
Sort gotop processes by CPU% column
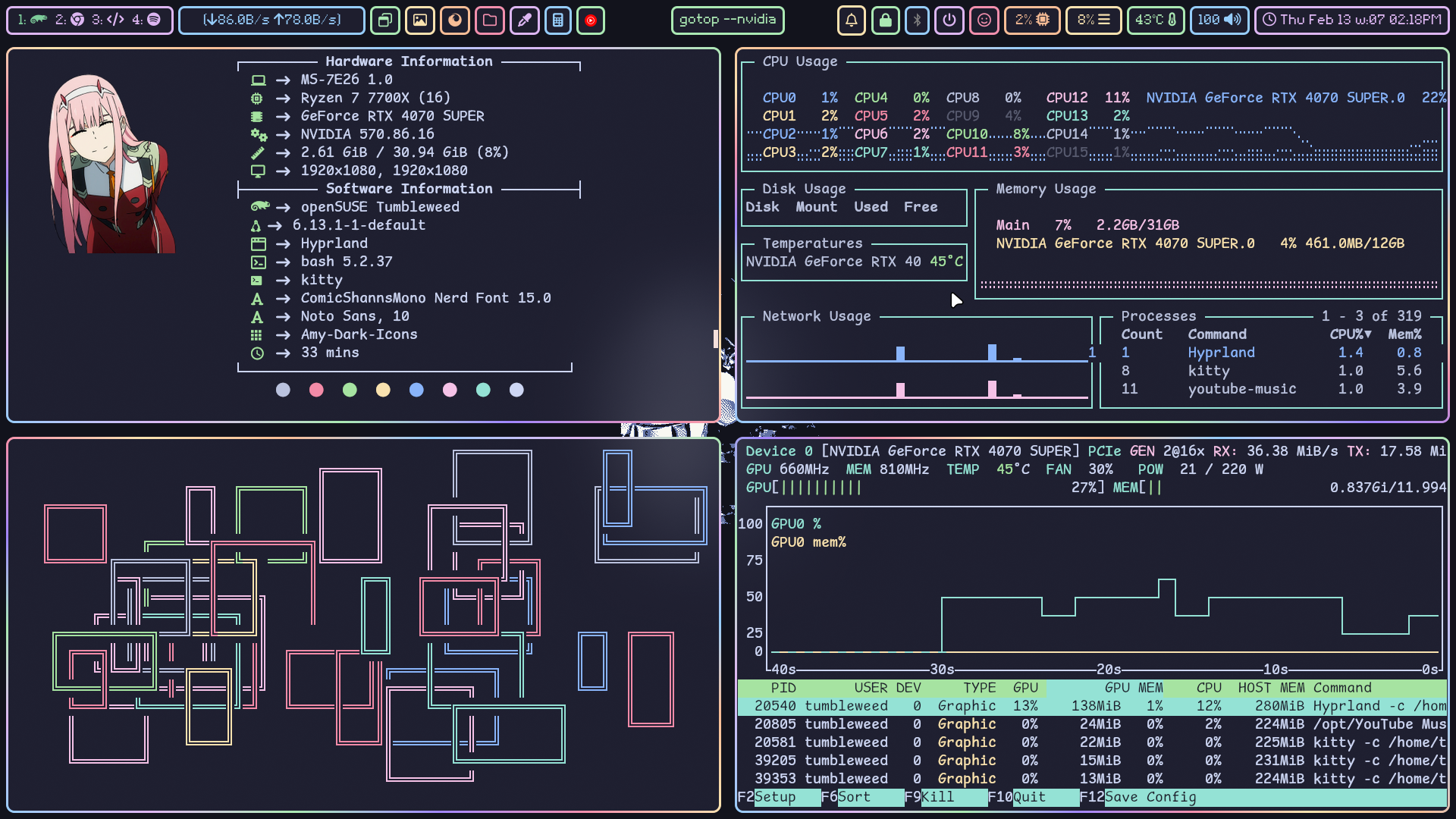[1350, 334]
